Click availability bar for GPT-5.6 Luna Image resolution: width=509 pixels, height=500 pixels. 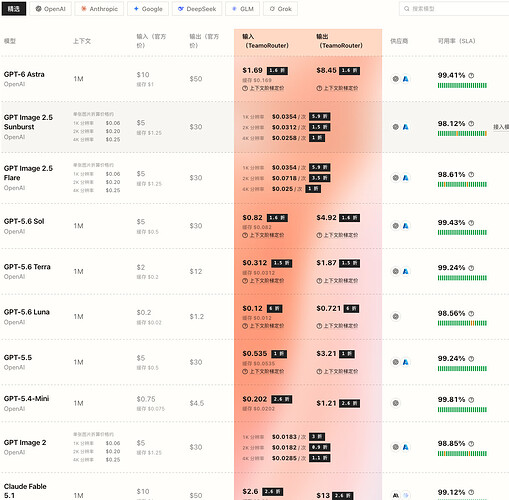coord(462,323)
